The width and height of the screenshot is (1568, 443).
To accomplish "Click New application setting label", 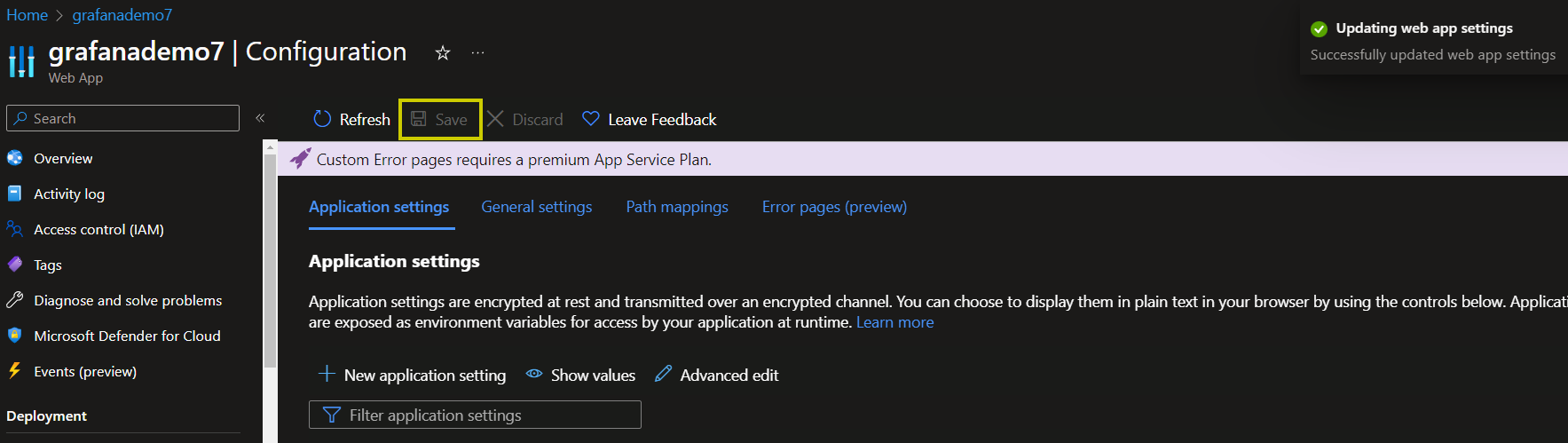I will pos(425,375).
